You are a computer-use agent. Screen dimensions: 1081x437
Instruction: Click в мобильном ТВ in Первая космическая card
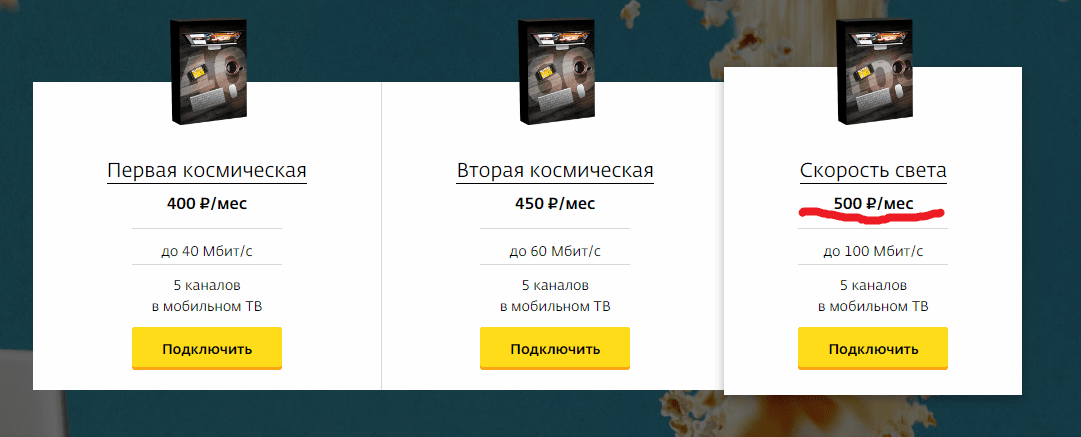(207, 306)
